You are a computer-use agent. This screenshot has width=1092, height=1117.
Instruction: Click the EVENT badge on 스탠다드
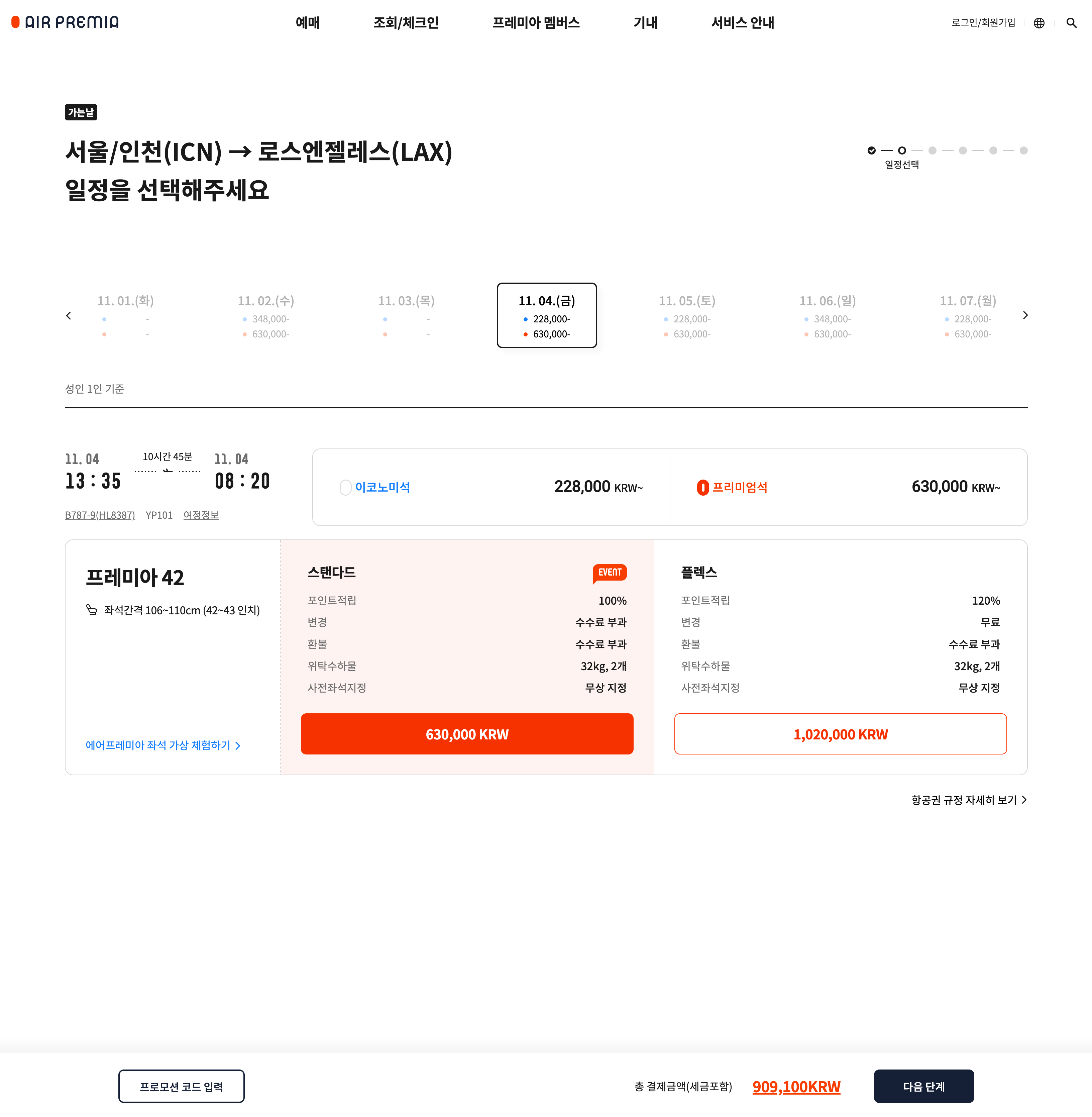(x=609, y=572)
